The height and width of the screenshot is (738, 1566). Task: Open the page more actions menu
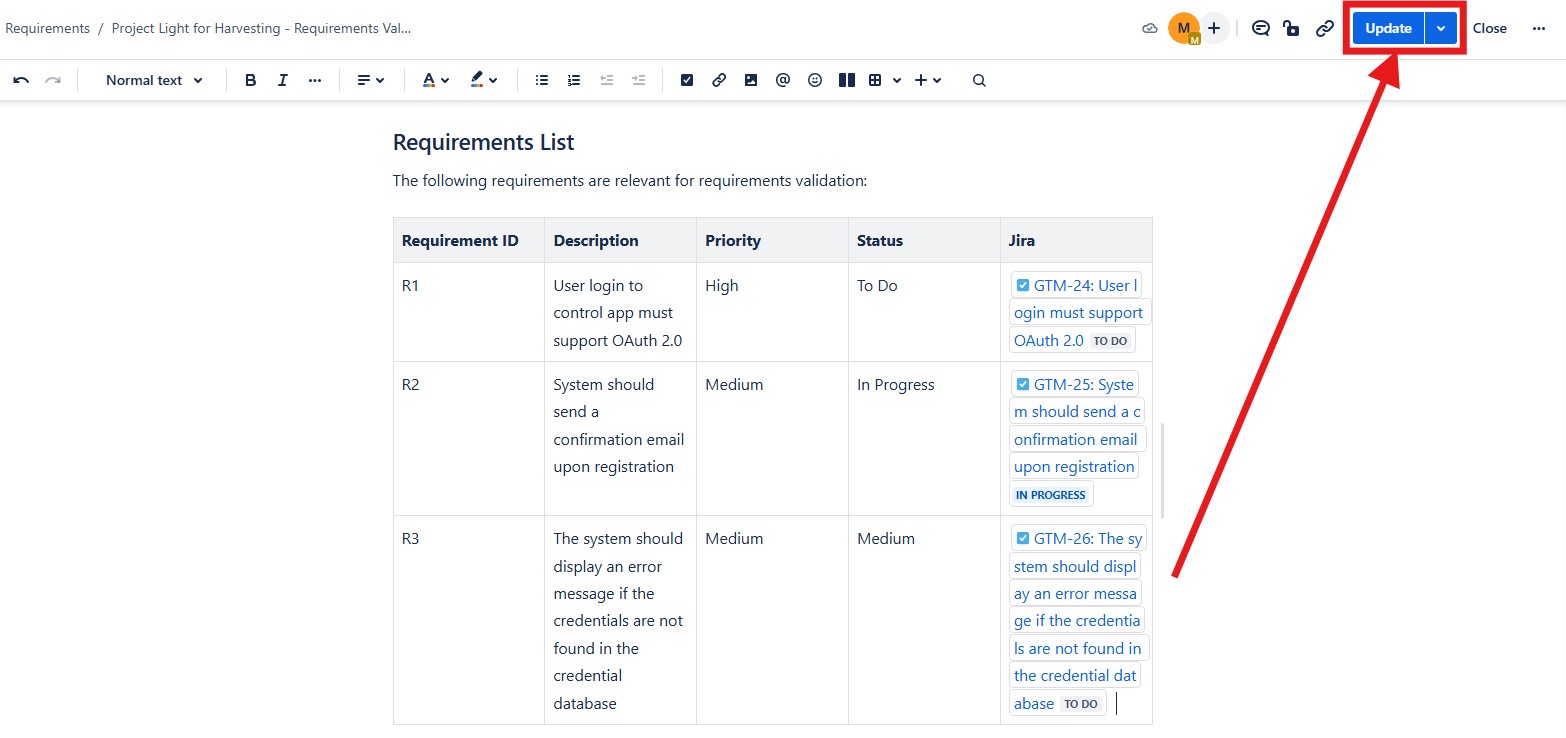pos(1539,28)
